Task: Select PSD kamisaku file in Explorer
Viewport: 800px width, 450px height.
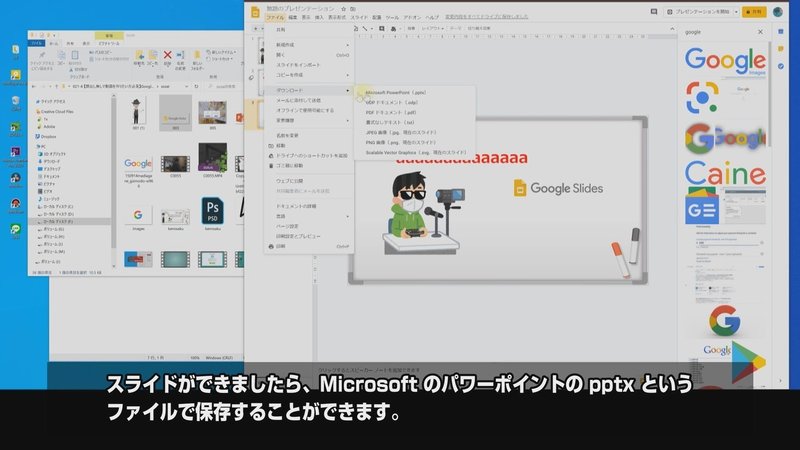Action: point(213,213)
